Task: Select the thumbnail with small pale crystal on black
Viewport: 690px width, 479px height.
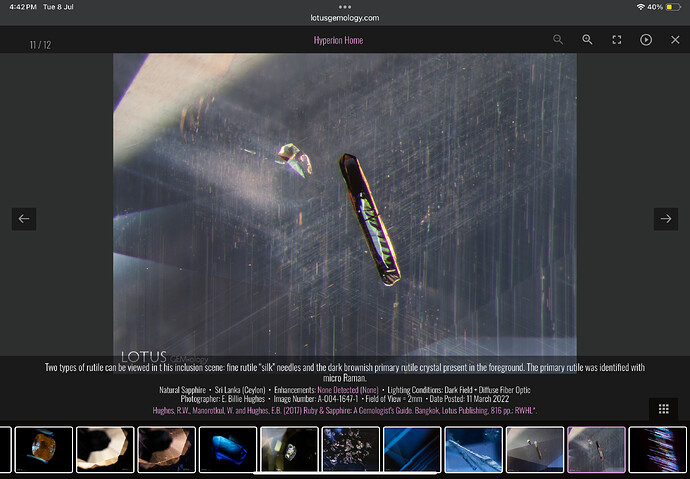Action: 289,450
